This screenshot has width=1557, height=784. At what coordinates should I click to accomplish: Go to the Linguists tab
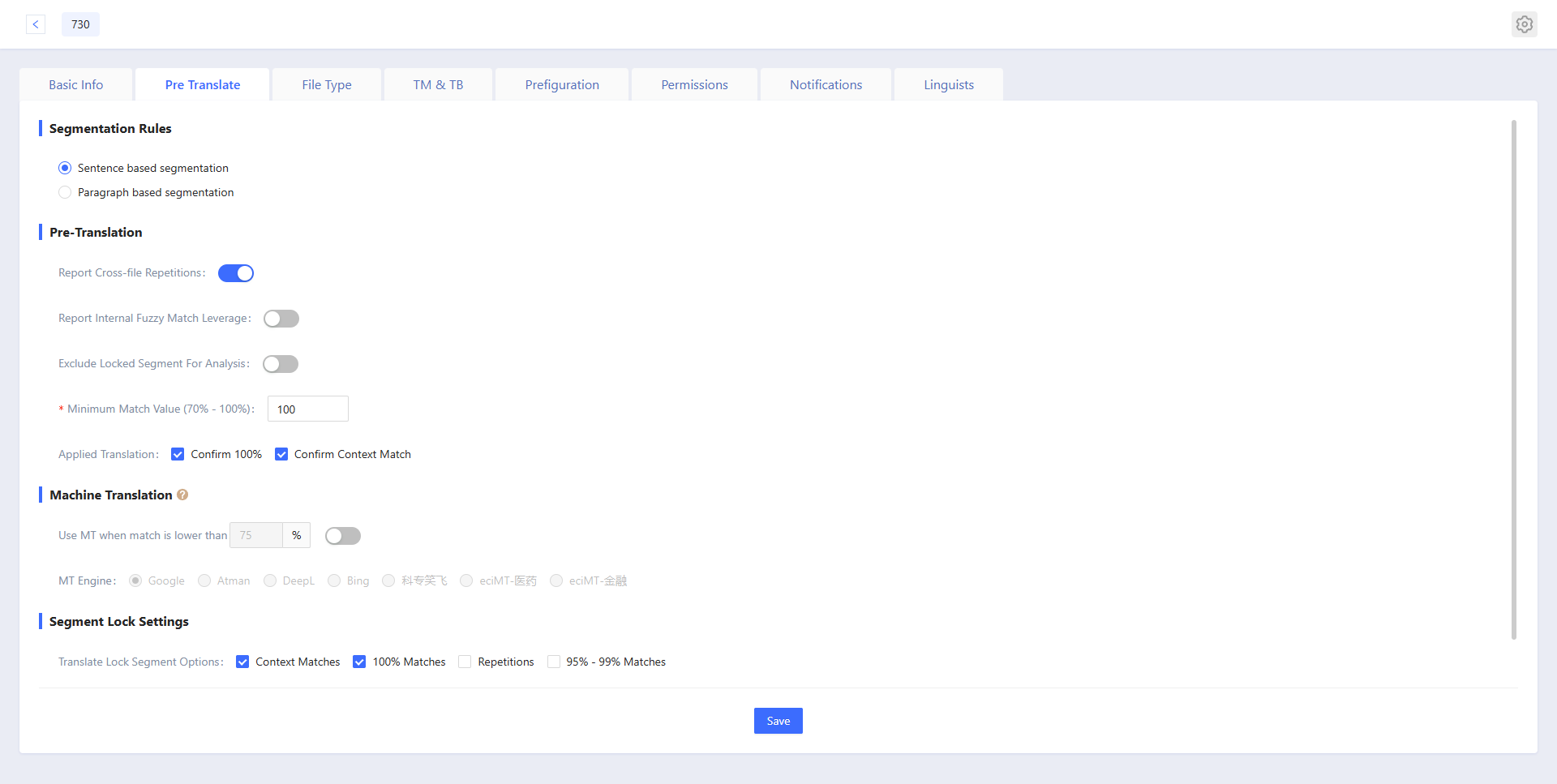(x=949, y=84)
